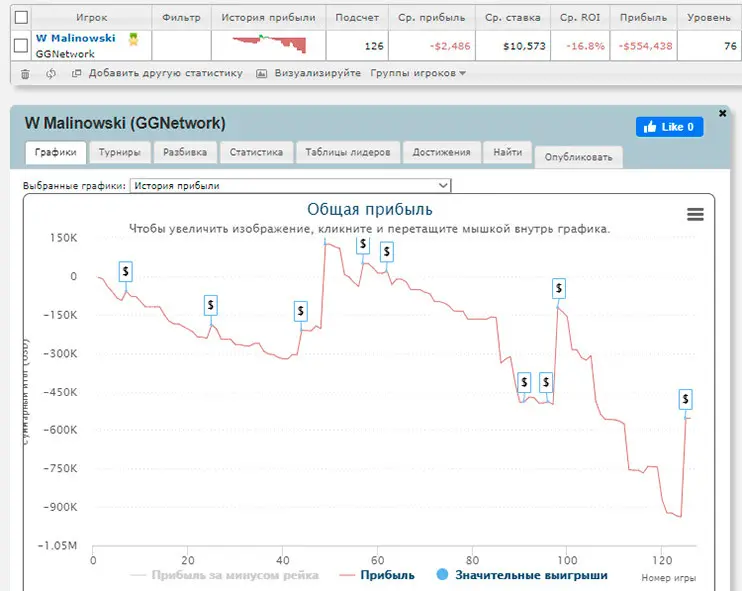
Task: Click the W Malinowski player name link
Action: 75,38
